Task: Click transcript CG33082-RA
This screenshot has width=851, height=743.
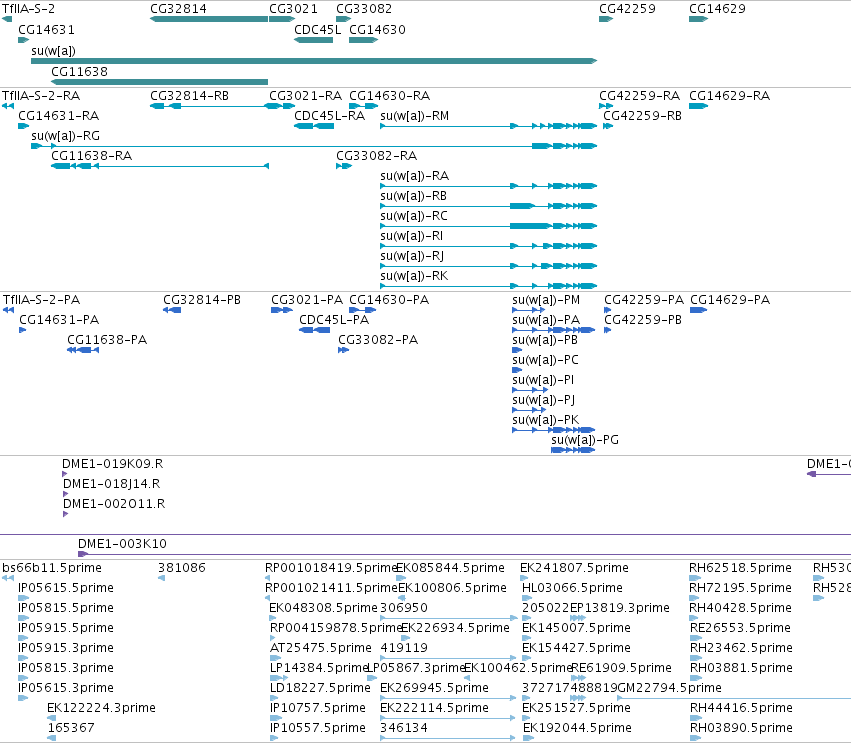Action: (344, 166)
